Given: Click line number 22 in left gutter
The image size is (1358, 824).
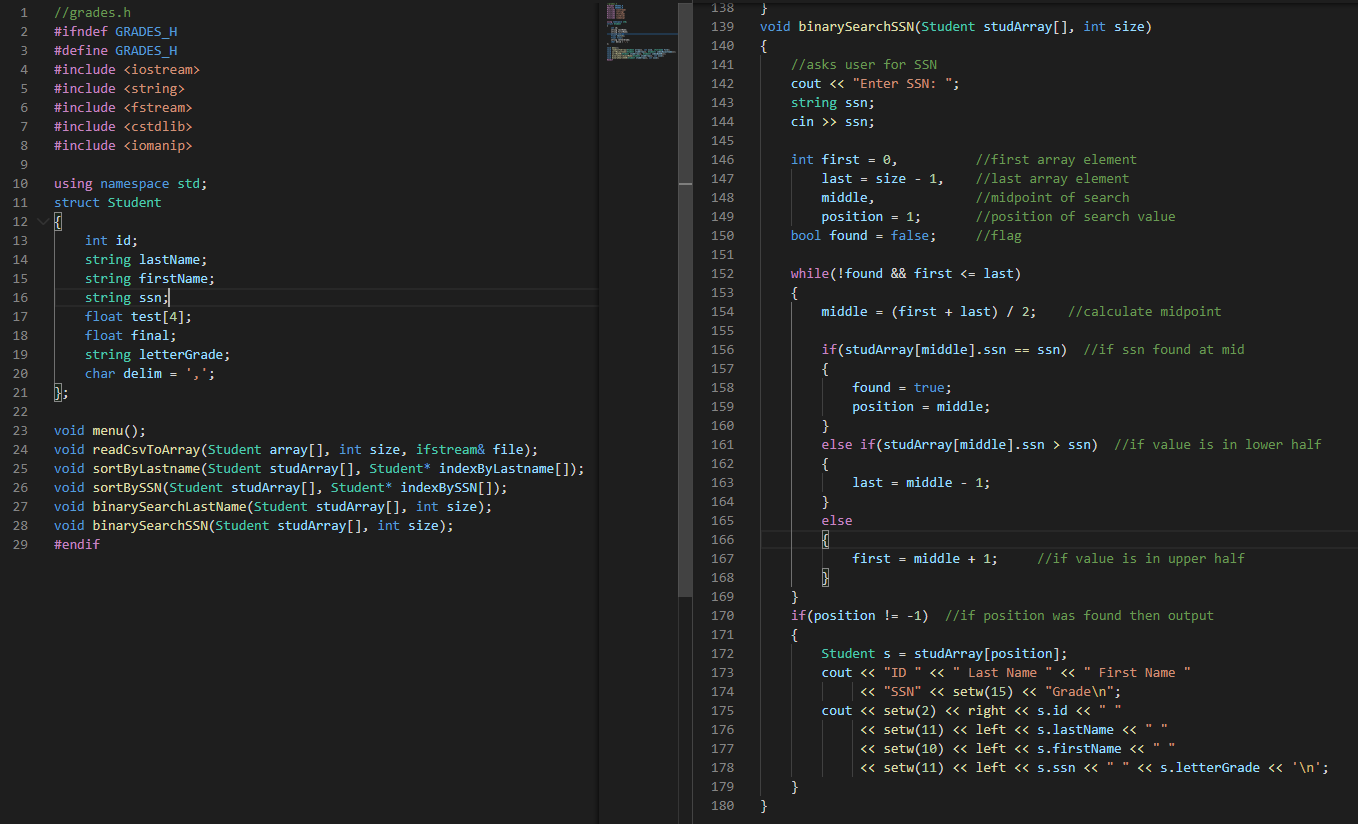Looking at the screenshot, I should [x=21, y=411].
